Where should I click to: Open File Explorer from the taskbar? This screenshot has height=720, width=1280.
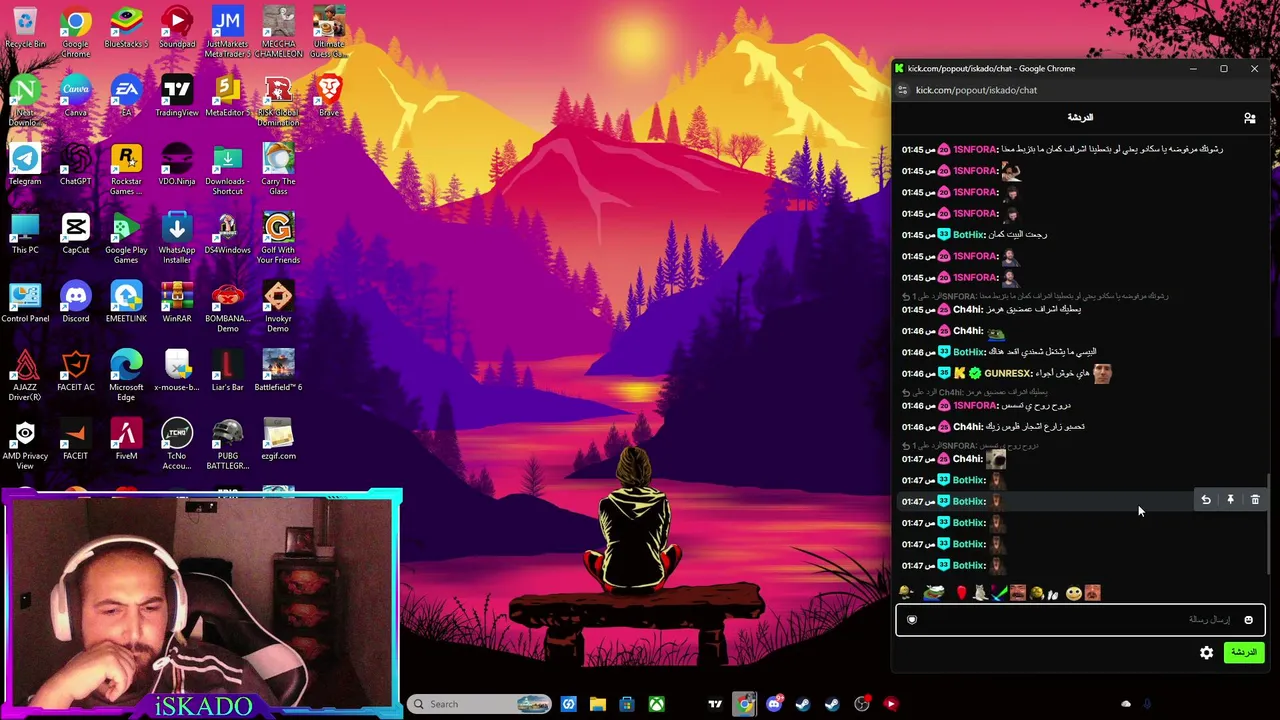point(598,704)
